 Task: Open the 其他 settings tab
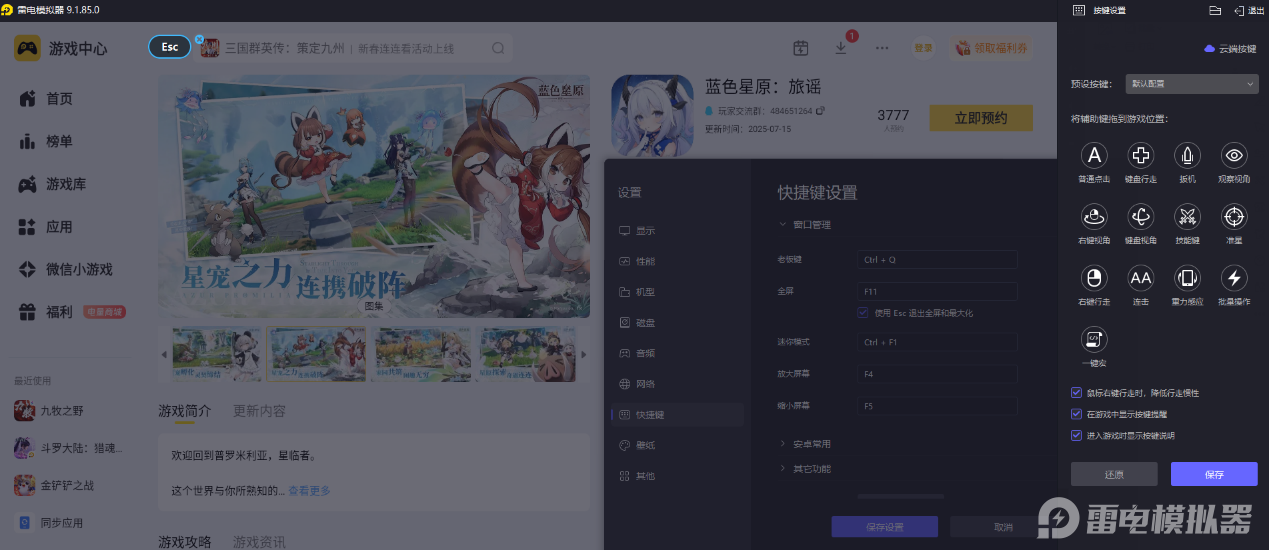677,476
